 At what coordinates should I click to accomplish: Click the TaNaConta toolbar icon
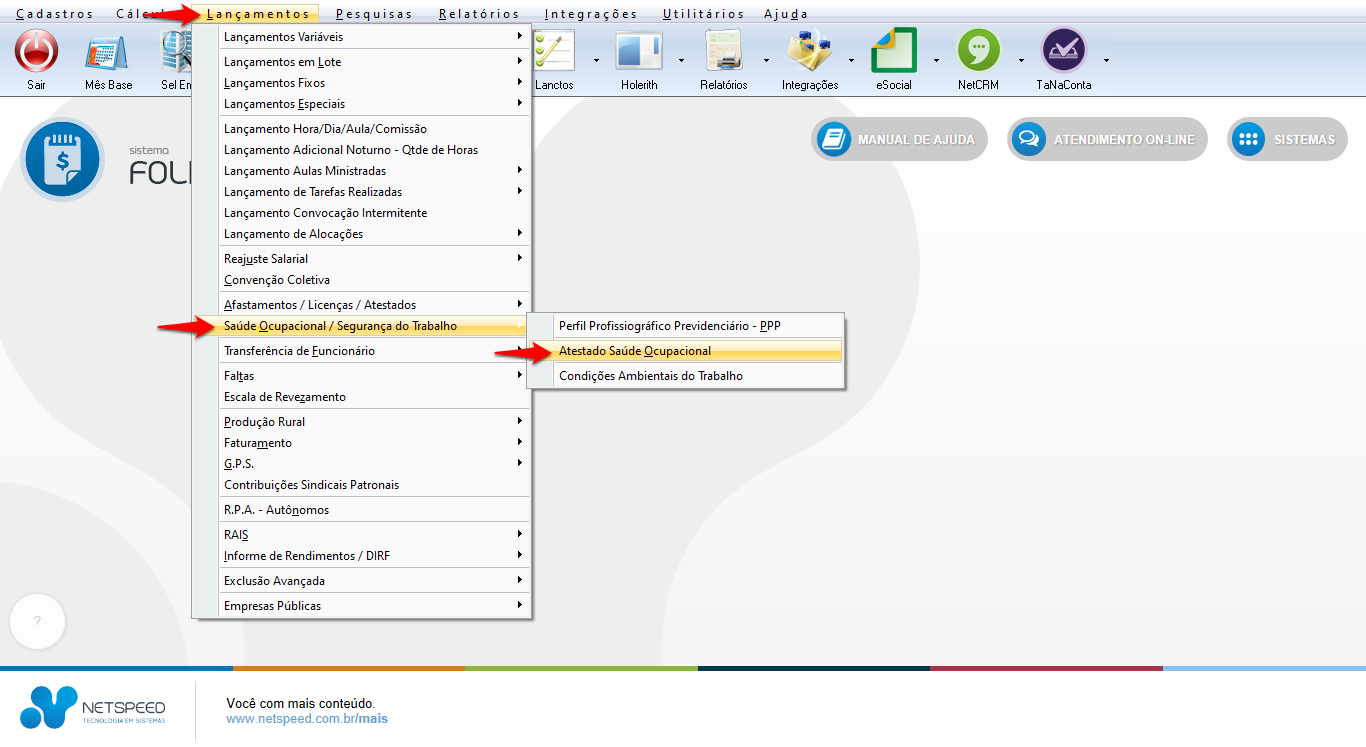(x=1063, y=51)
